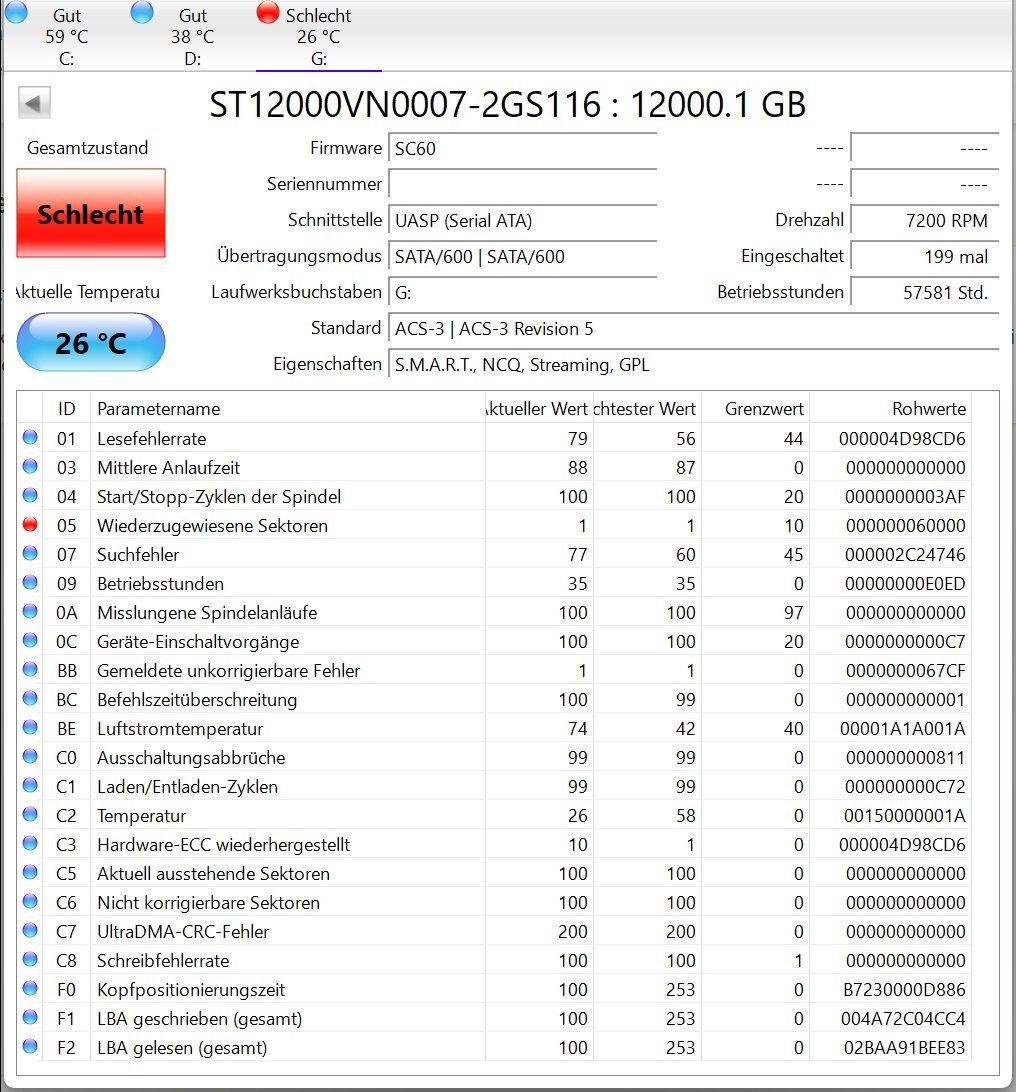
Task: Click the red status icon for Wiederzugewiesene Sektoren
Action: tap(30, 524)
